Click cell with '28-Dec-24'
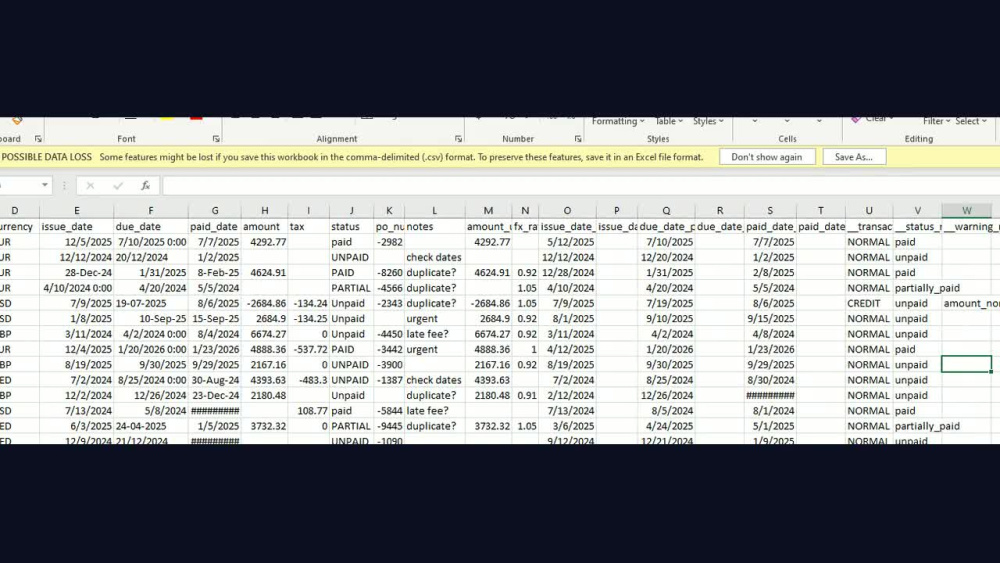 [x=77, y=273]
